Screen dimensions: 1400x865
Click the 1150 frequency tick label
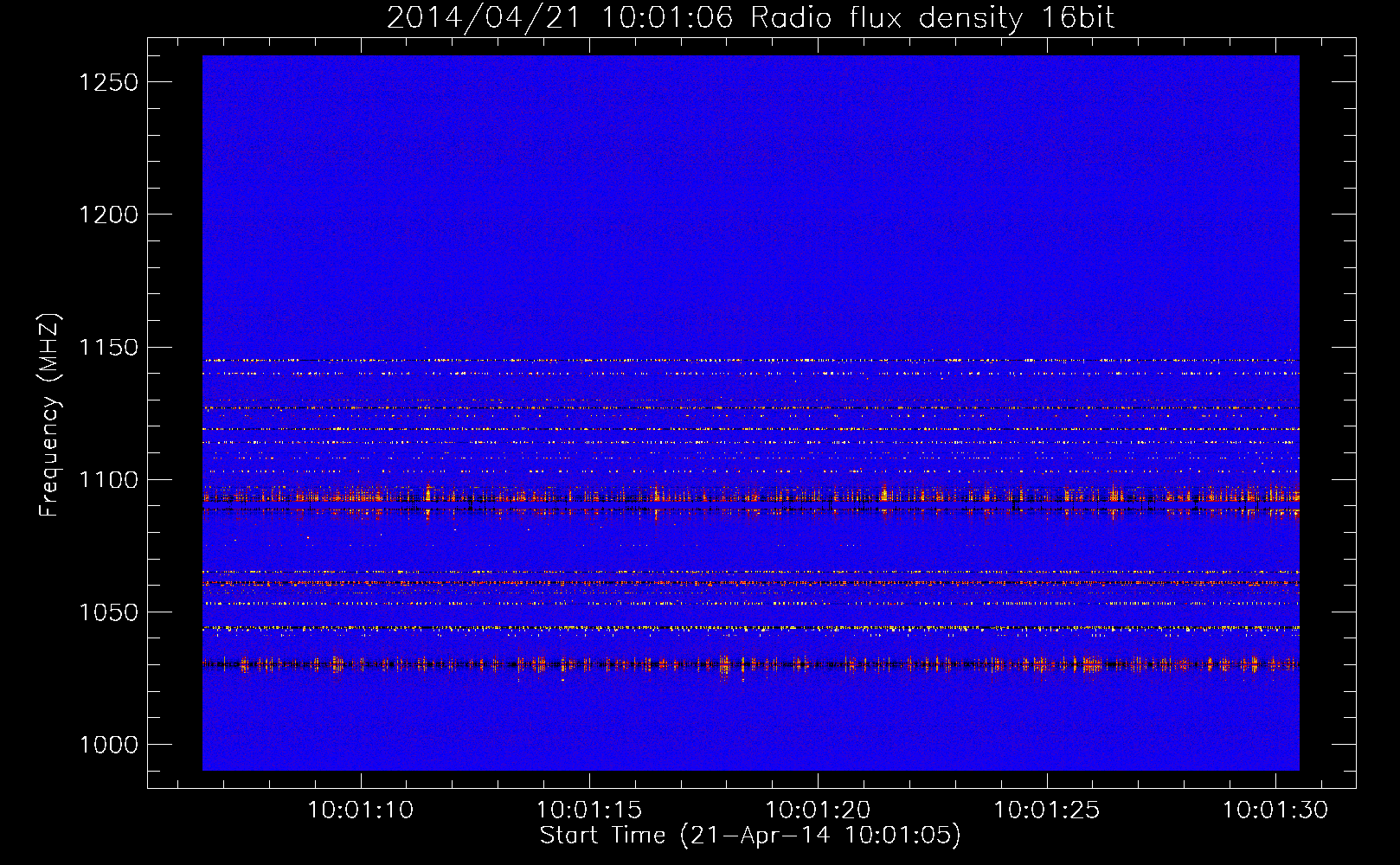click(109, 348)
